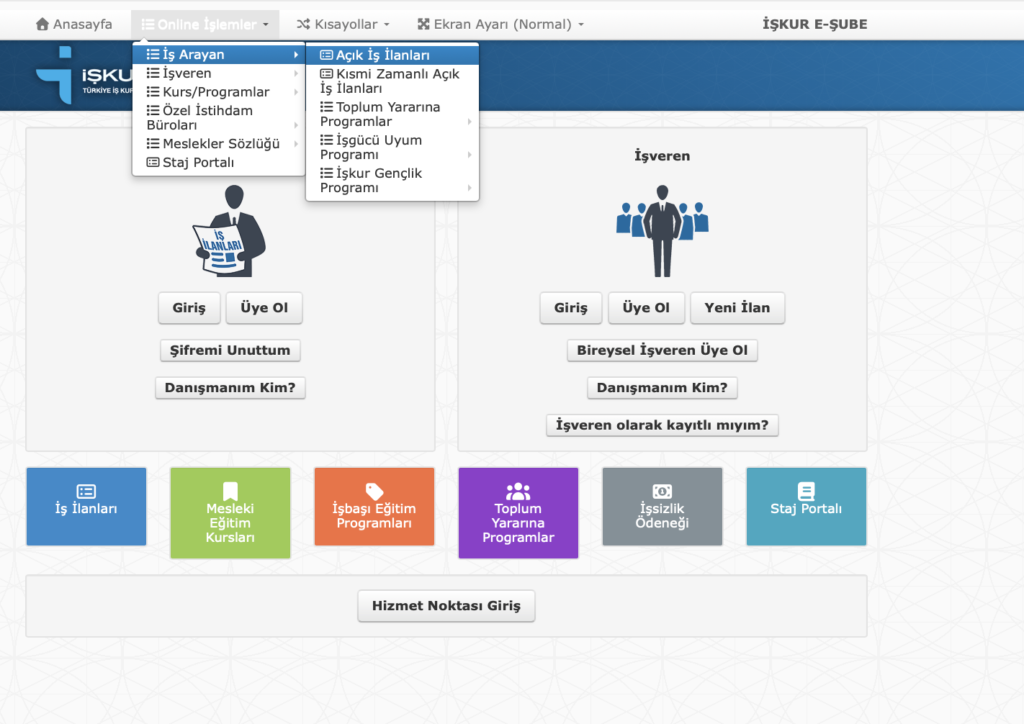Open the Staj Portalı menu entry
The image size is (1024, 724).
[x=198, y=162]
